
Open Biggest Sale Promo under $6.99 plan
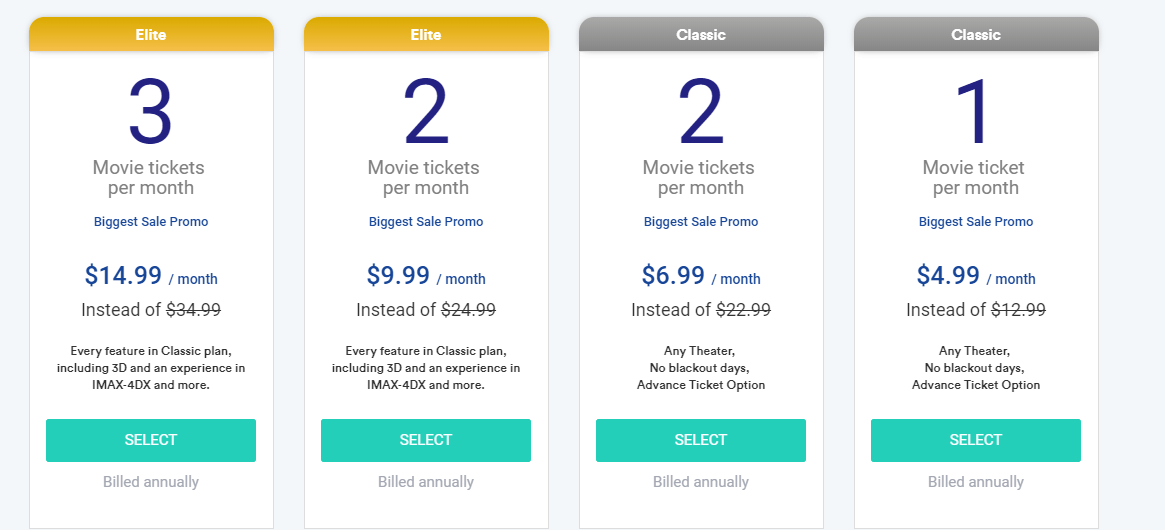(x=701, y=222)
